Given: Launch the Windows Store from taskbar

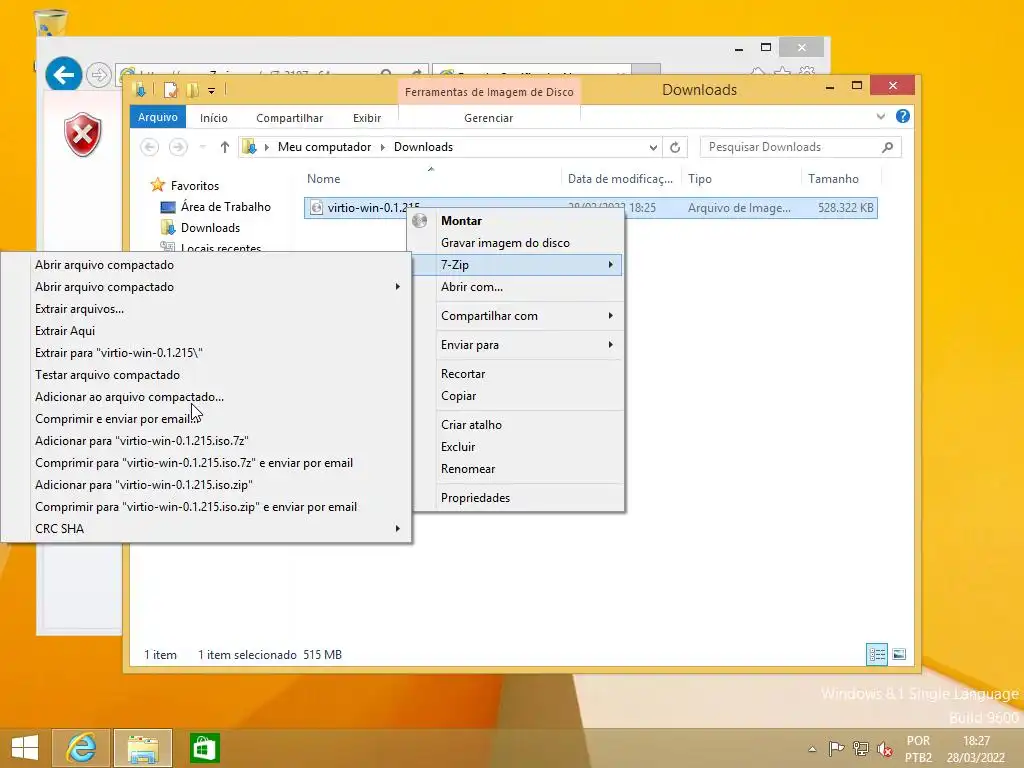Looking at the screenshot, I should 204,748.
